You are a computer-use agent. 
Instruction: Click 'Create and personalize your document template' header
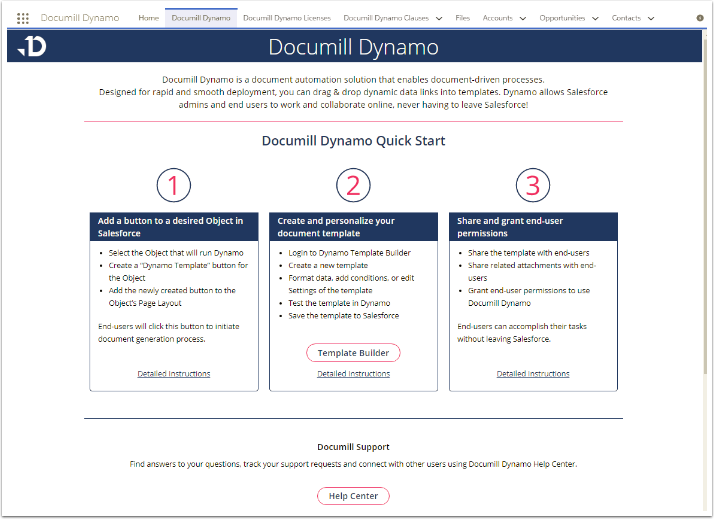click(x=353, y=227)
